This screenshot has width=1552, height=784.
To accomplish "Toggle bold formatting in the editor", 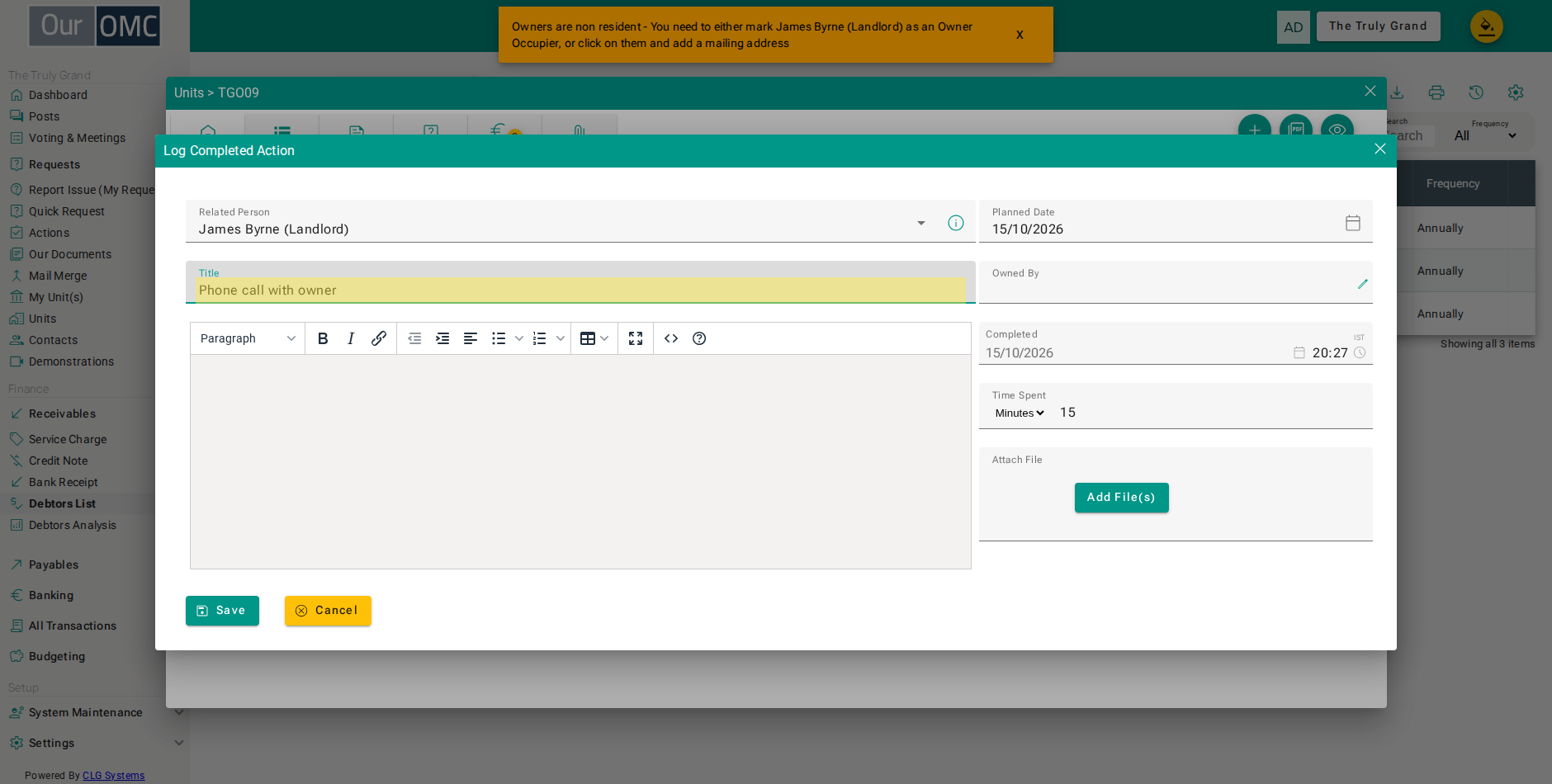I will coord(323,338).
